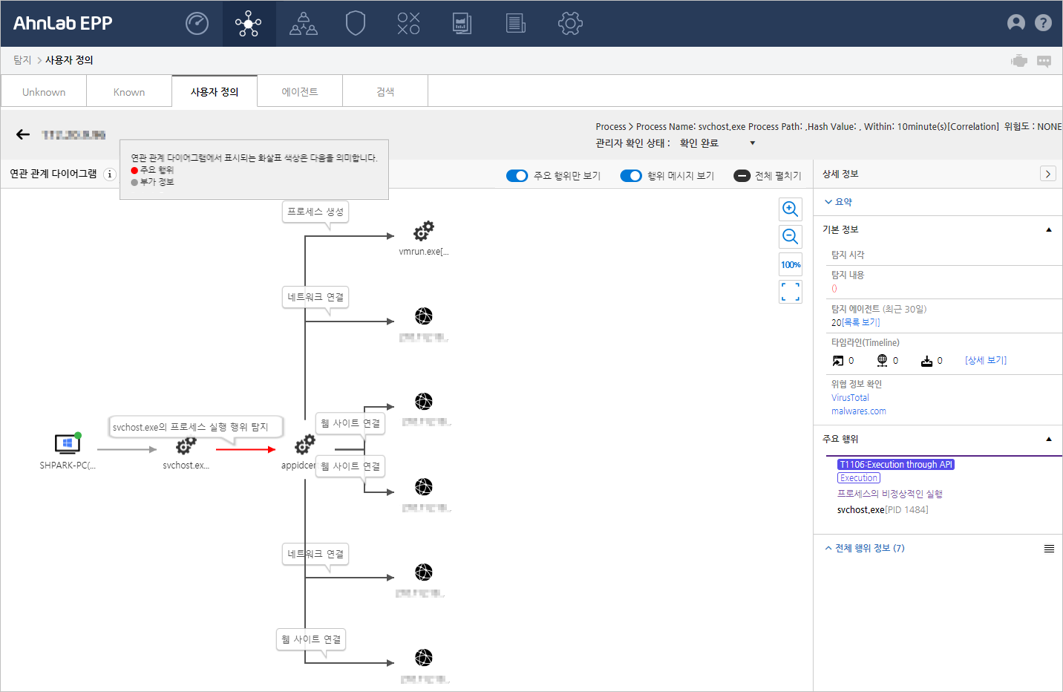Fit diagram to screen with fullscreen icon
The height and width of the screenshot is (692, 1063).
790,291
